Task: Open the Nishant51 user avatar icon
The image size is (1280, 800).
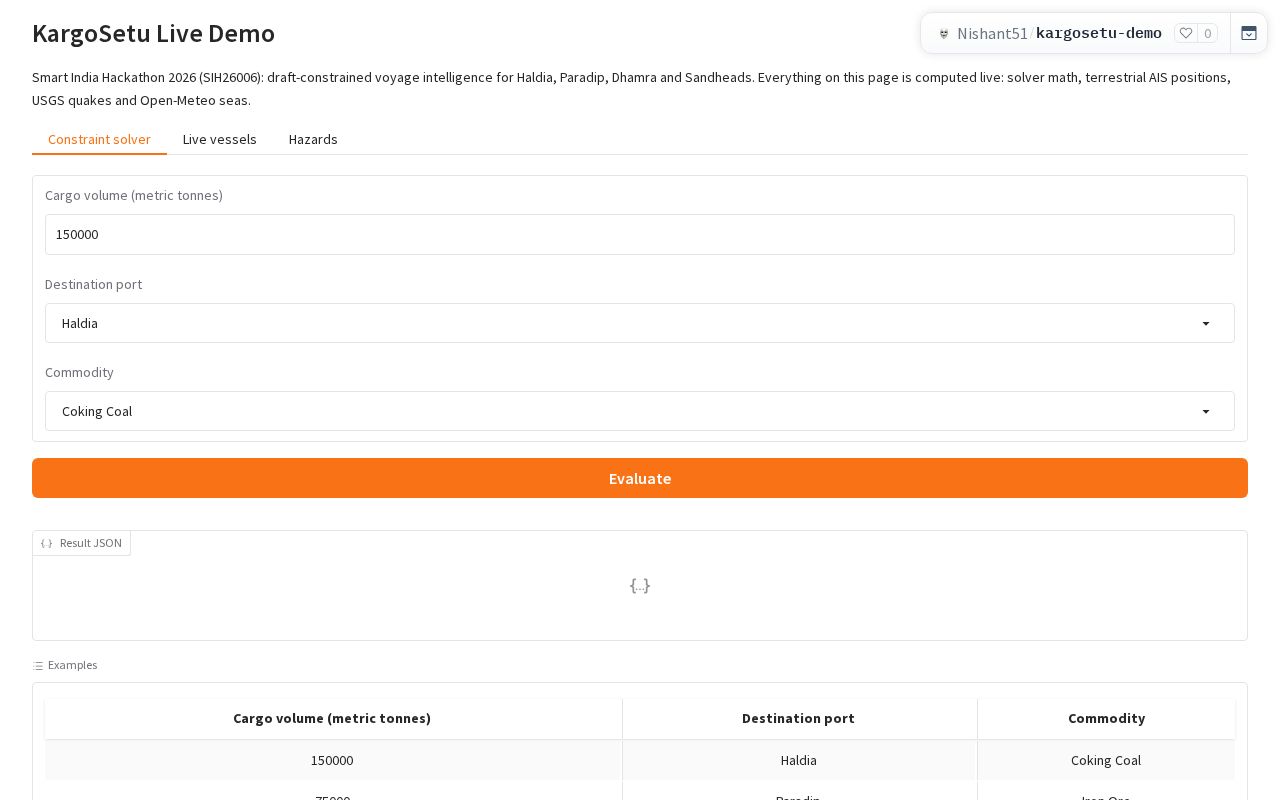Action: (944, 33)
